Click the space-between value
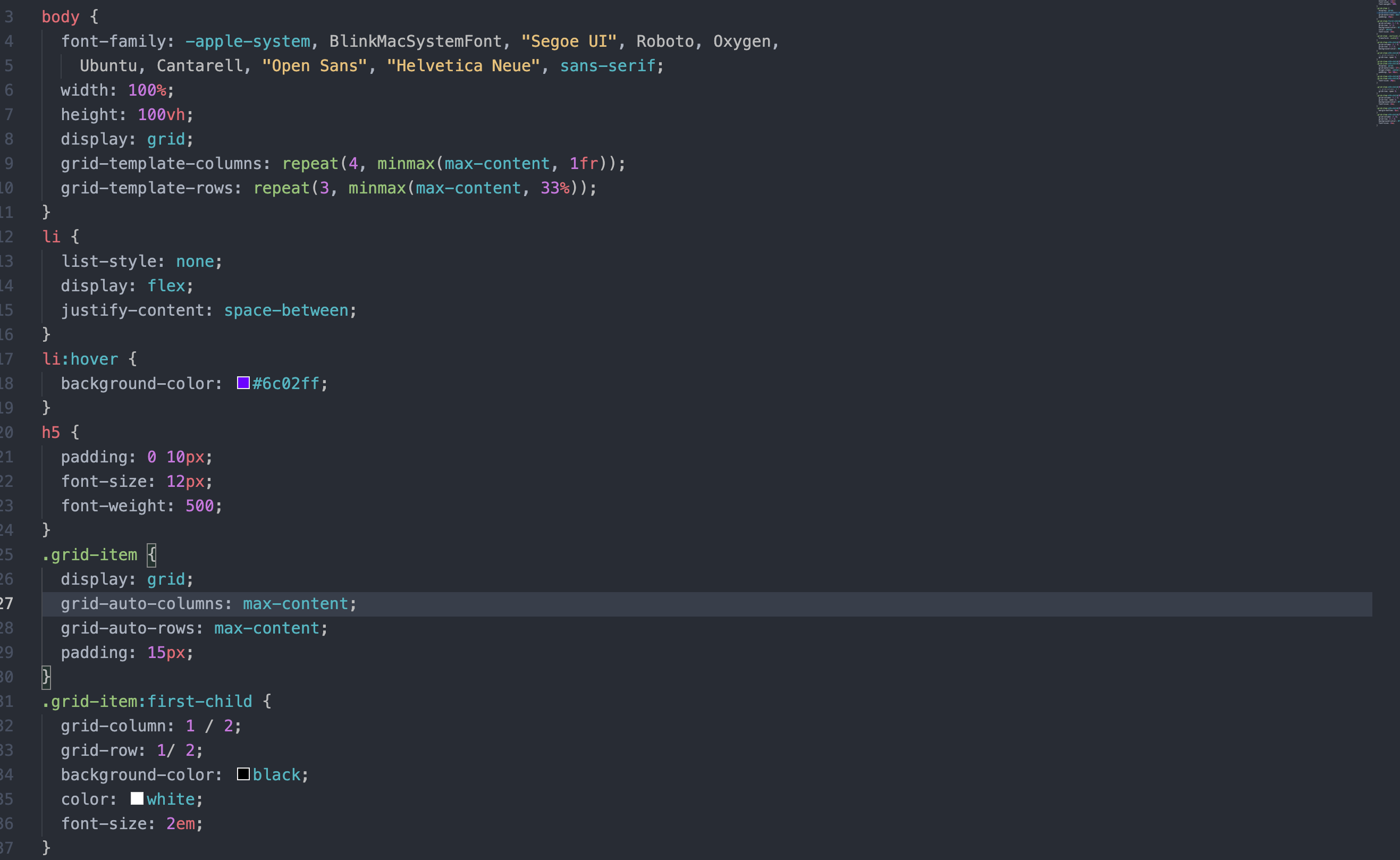This screenshot has height=860, width=1400. pyautogui.click(x=286, y=310)
